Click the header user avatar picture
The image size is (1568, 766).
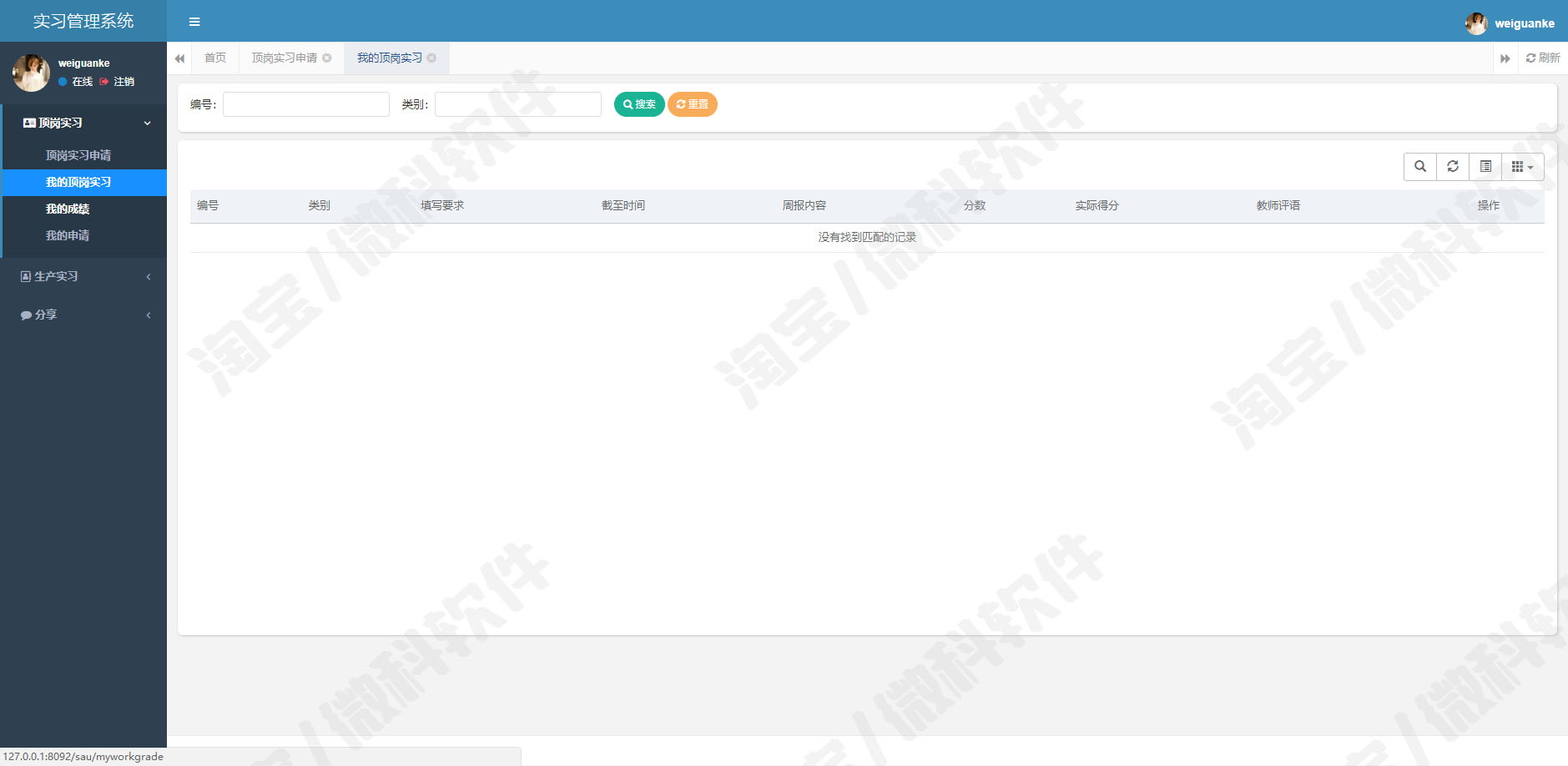(1476, 23)
